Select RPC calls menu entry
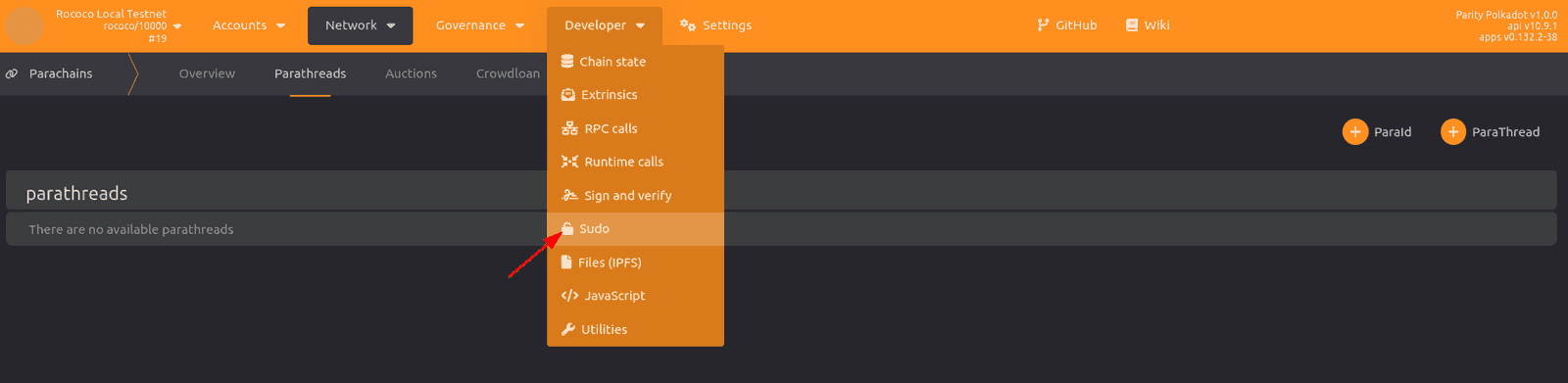 coord(635,128)
